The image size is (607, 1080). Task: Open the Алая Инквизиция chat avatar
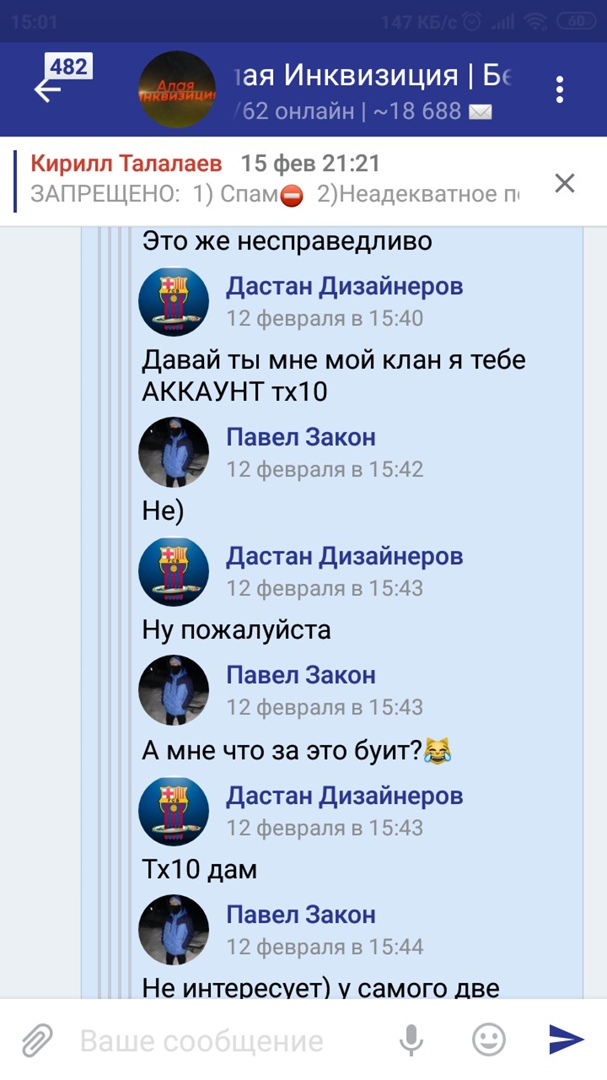pos(177,90)
